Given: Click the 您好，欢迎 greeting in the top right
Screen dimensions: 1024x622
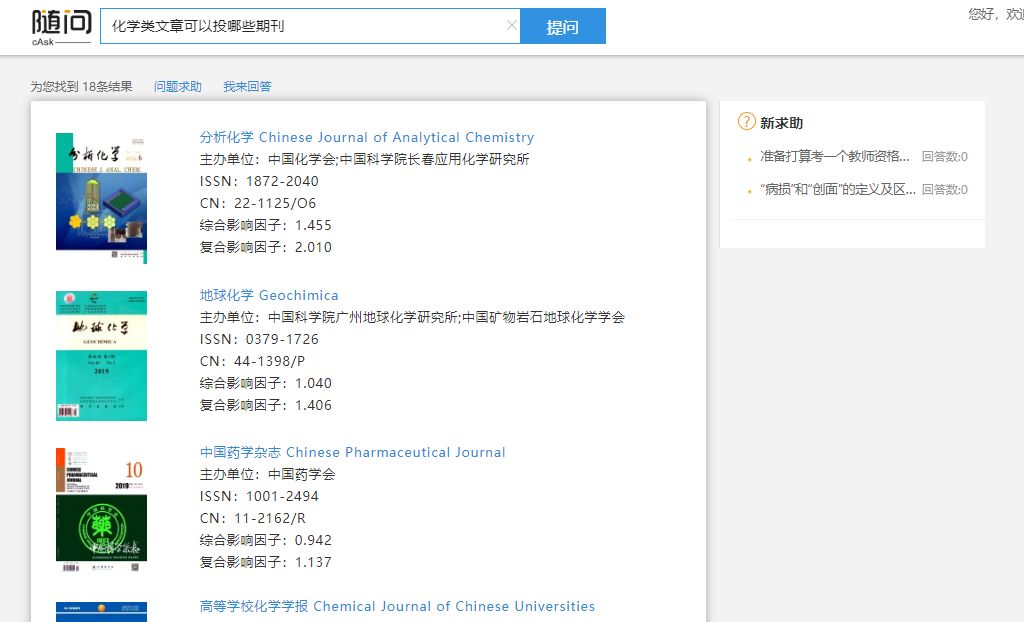Looking at the screenshot, I should tap(995, 14).
